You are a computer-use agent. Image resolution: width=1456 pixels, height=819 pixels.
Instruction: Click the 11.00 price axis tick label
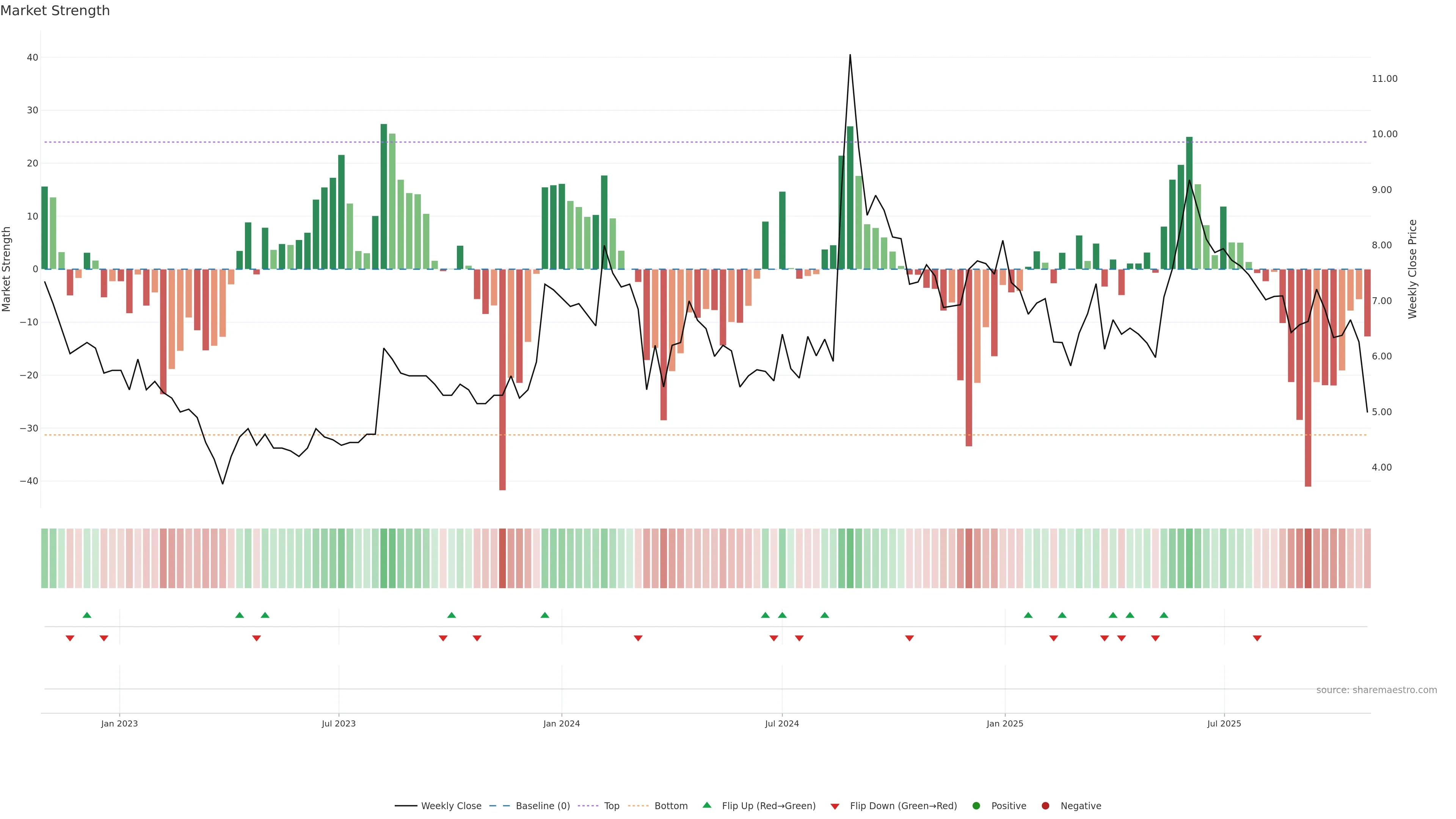(1384, 78)
